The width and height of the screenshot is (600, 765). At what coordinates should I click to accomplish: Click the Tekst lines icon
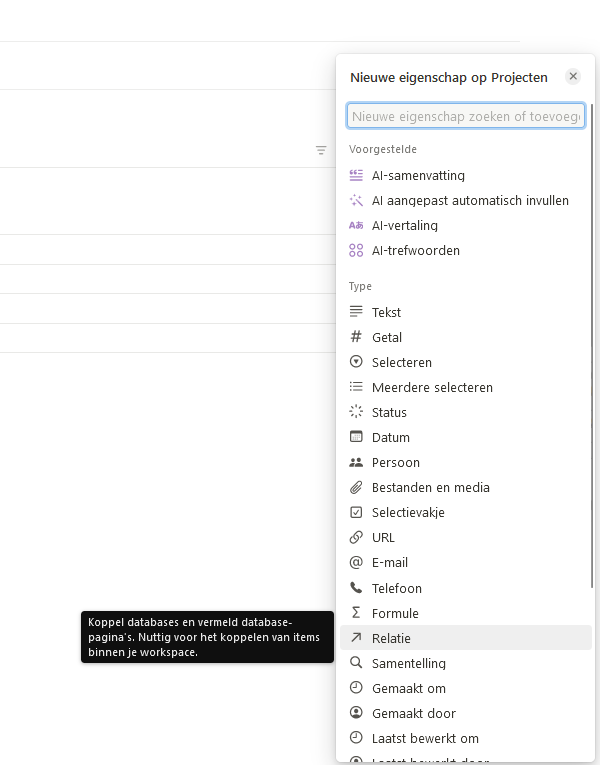point(356,311)
